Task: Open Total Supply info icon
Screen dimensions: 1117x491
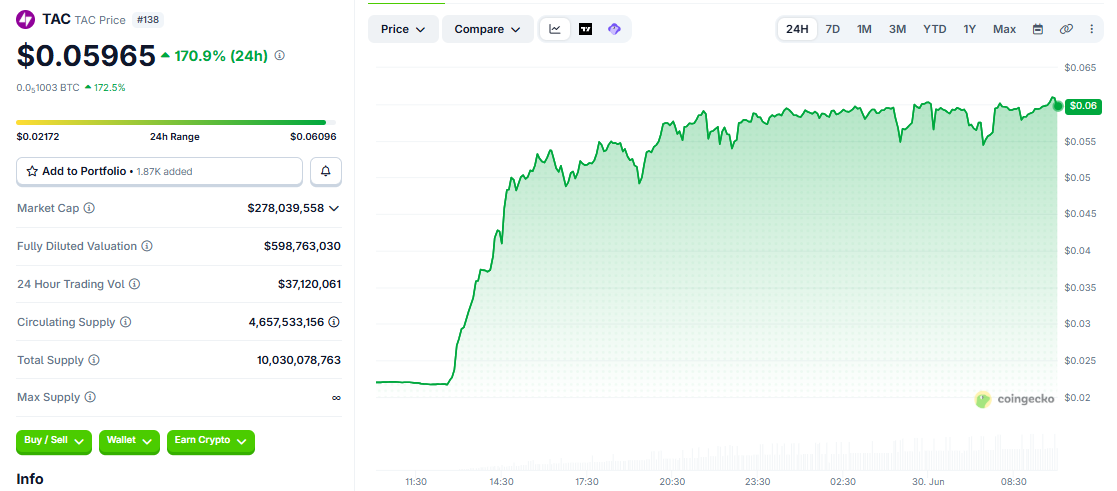Action: click(x=94, y=360)
